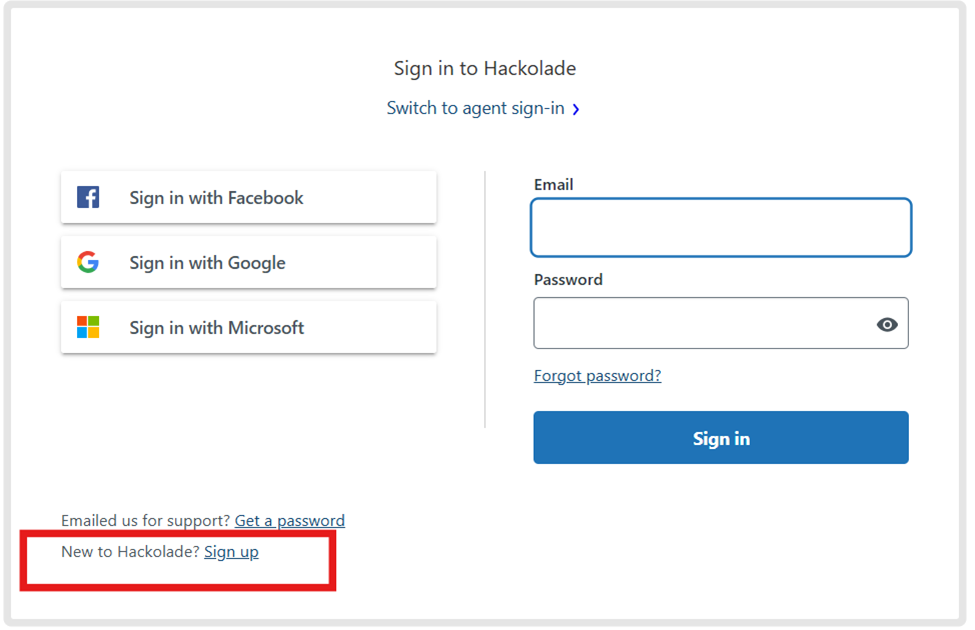Viewport: 975px width, 630px height.
Task: Click the Sign in to Hackolade heading
Action: tap(484, 69)
